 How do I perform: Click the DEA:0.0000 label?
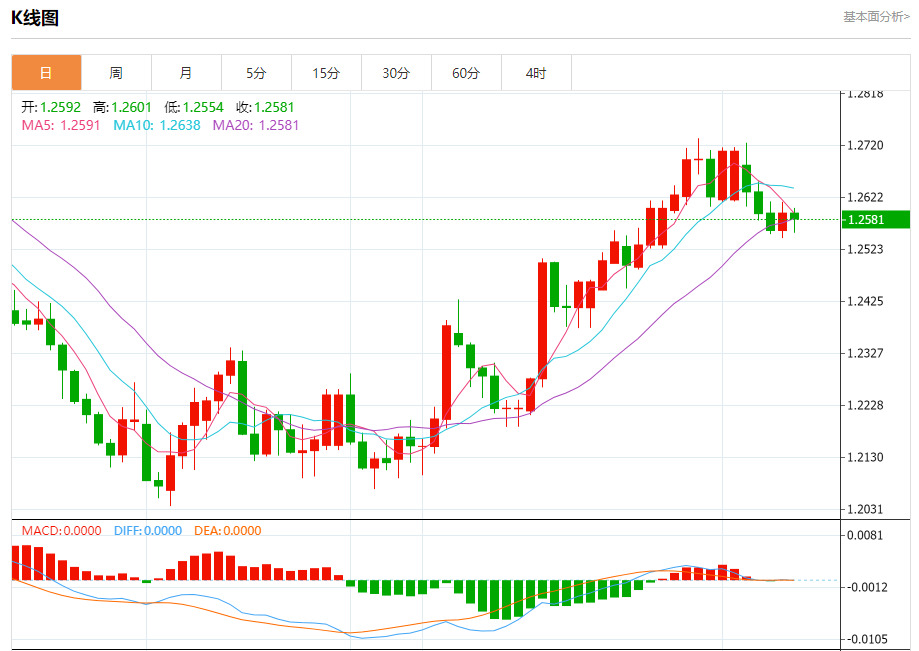pos(227,531)
